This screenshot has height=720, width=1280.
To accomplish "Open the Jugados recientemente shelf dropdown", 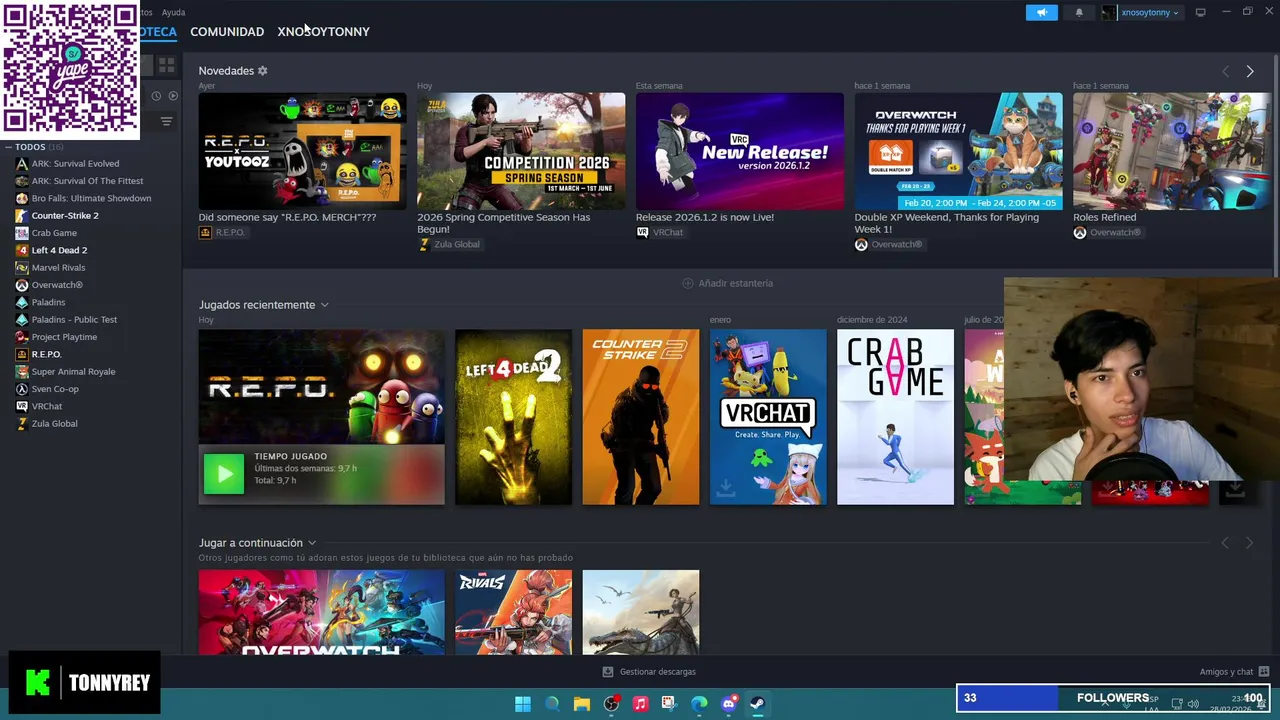I will (324, 305).
